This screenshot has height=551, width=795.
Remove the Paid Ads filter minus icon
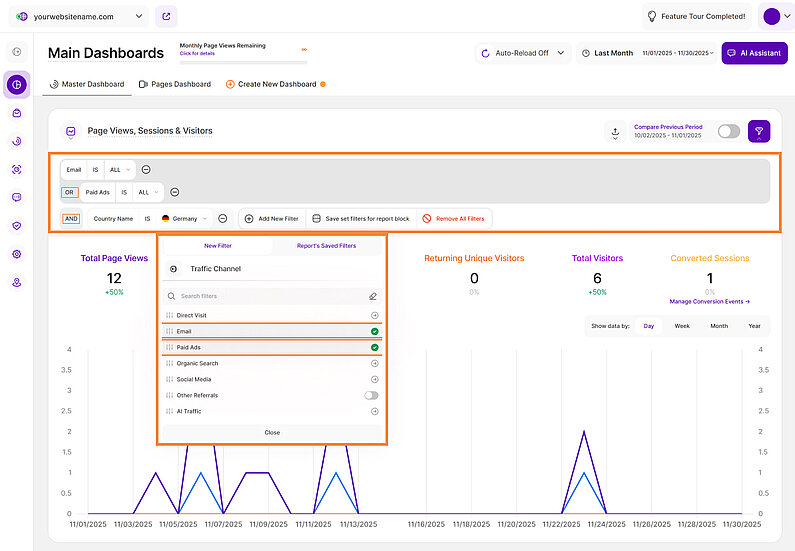(x=174, y=192)
